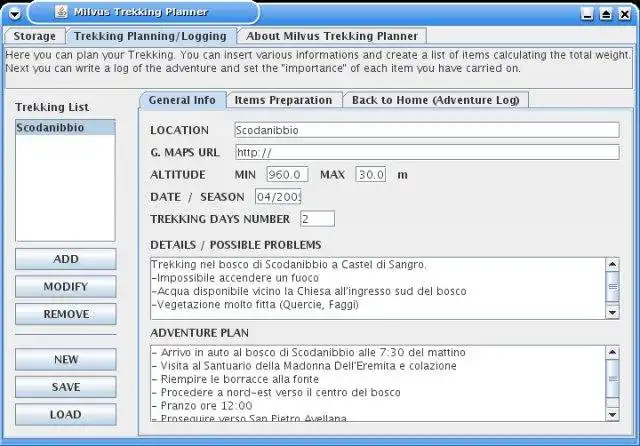
Task: Switch to the Storage tab
Action: [x=35, y=36]
